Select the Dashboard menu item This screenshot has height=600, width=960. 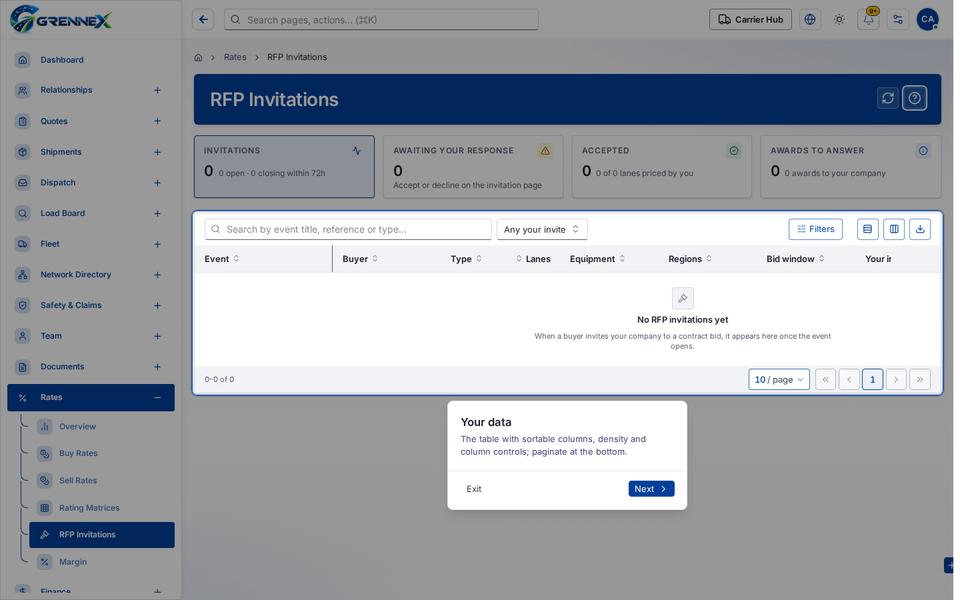[x=91, y=60]
